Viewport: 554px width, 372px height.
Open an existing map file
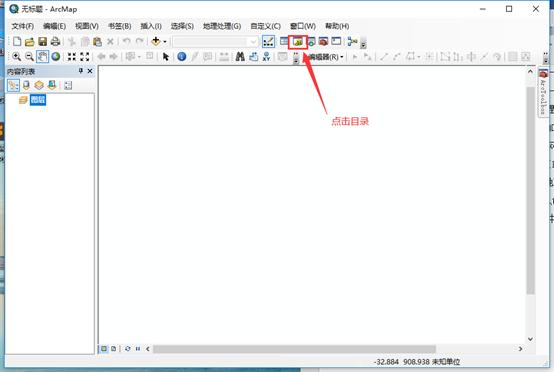point(29,42)
